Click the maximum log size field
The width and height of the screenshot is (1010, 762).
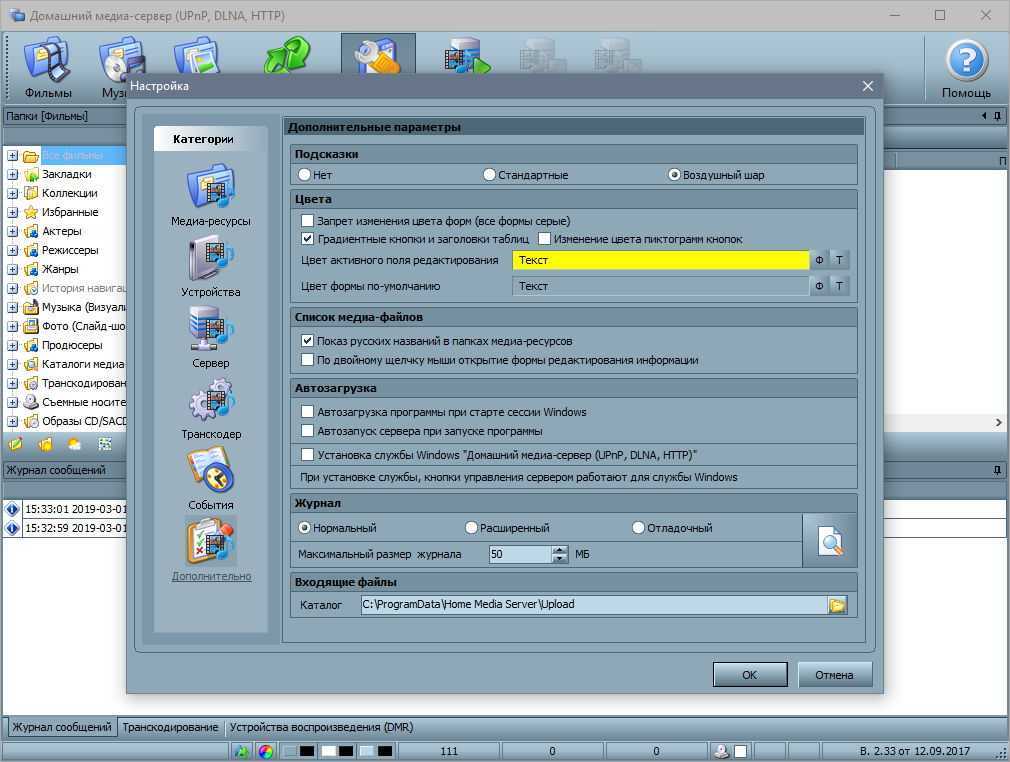click(520, 554)
